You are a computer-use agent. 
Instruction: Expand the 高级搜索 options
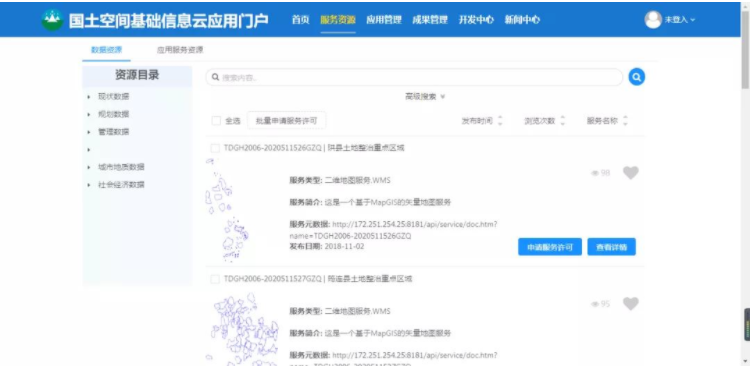425,97
